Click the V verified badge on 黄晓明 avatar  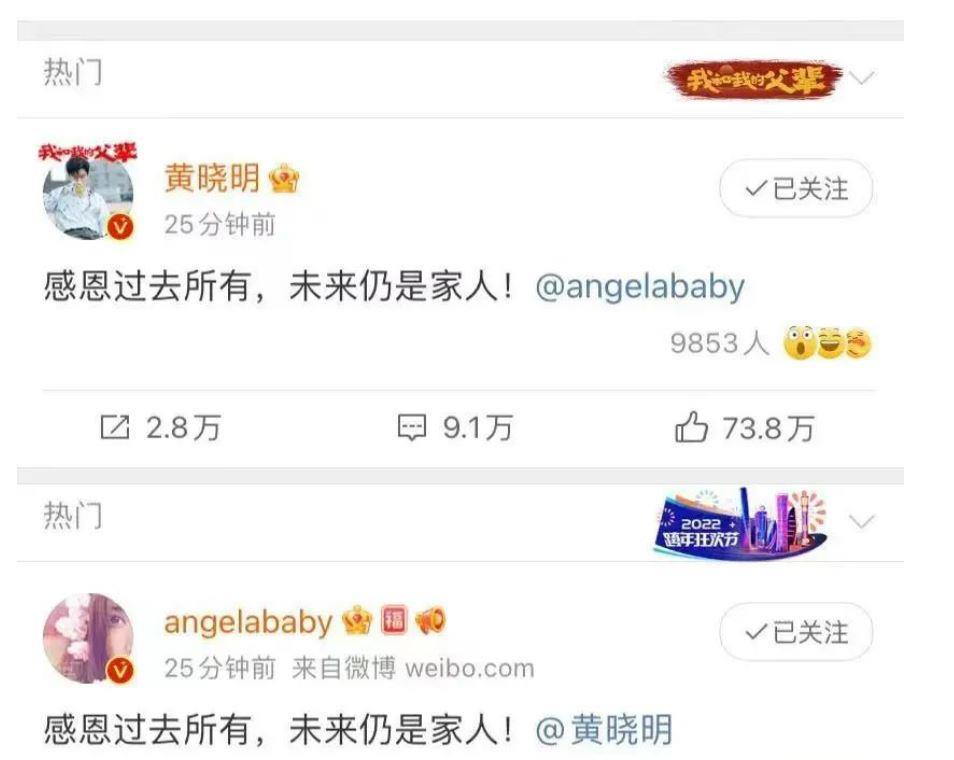point(120,227)
